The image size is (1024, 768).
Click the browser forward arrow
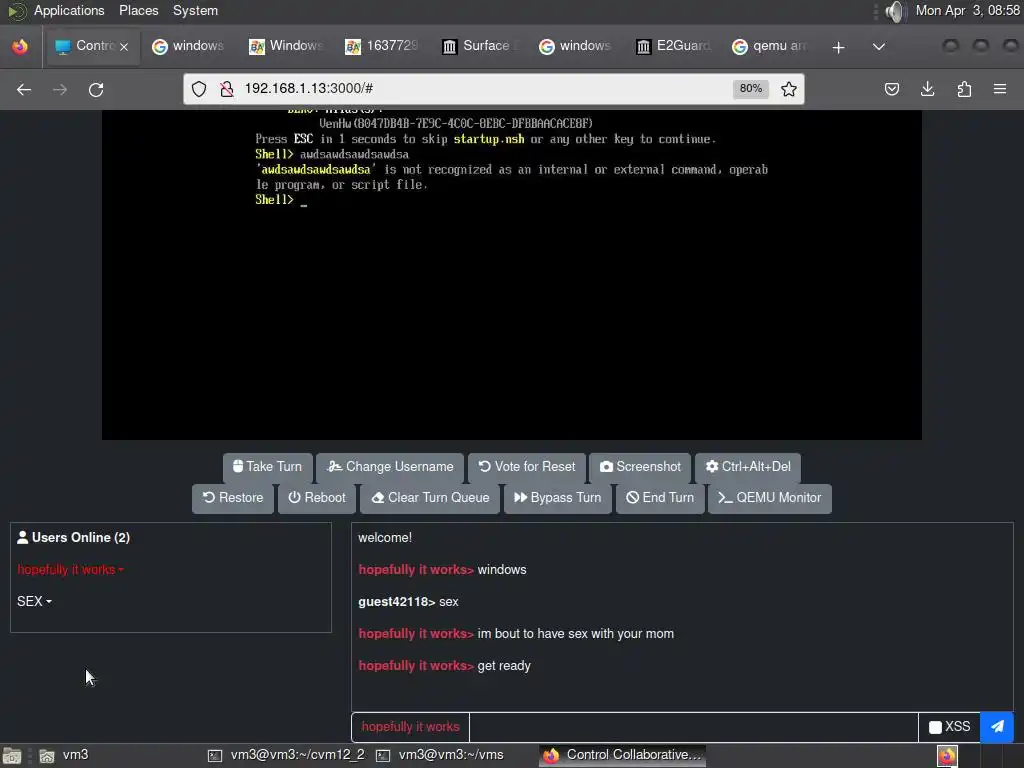(x=60, y=89)
